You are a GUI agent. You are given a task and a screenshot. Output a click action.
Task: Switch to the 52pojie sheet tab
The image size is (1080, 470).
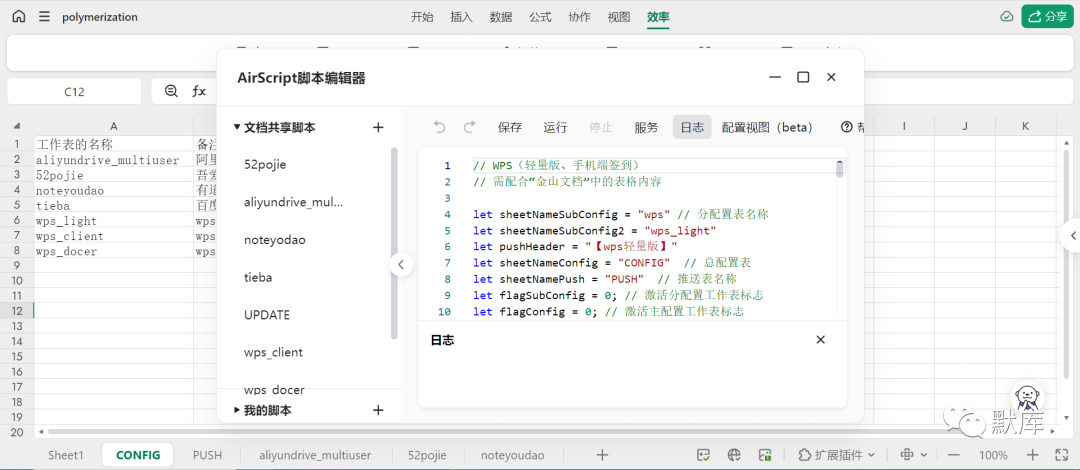(427, 455)
